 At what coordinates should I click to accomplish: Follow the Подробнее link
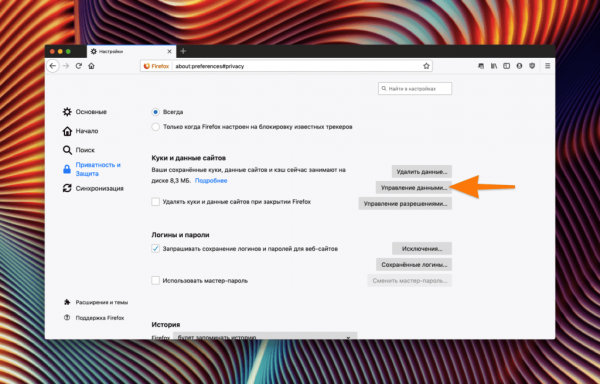211,181
